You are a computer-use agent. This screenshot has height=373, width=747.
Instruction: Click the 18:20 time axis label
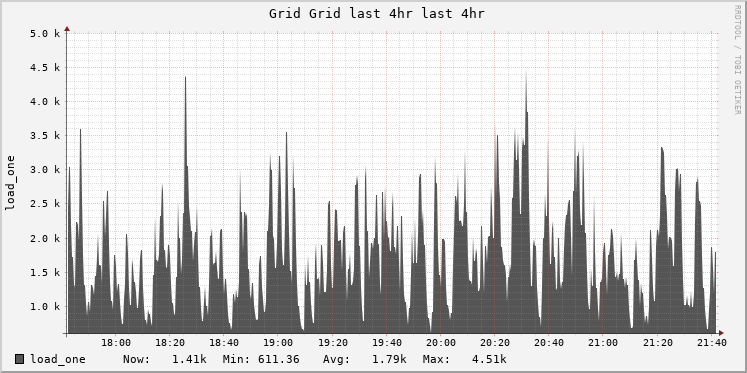(x=170, y=343)
